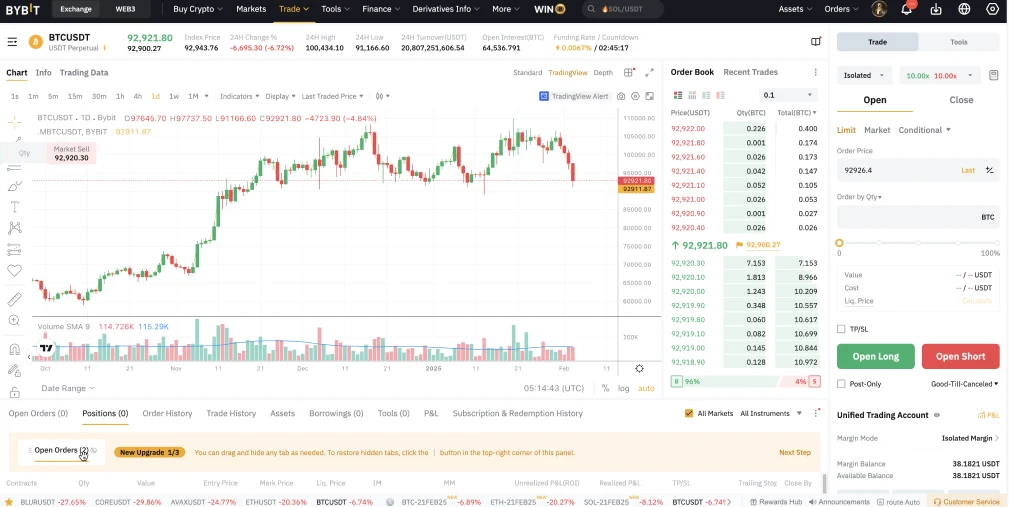The image size is (1009, 507).
Task: Click the download app icon
Action: pyautogui.click(x=936, y=9)
